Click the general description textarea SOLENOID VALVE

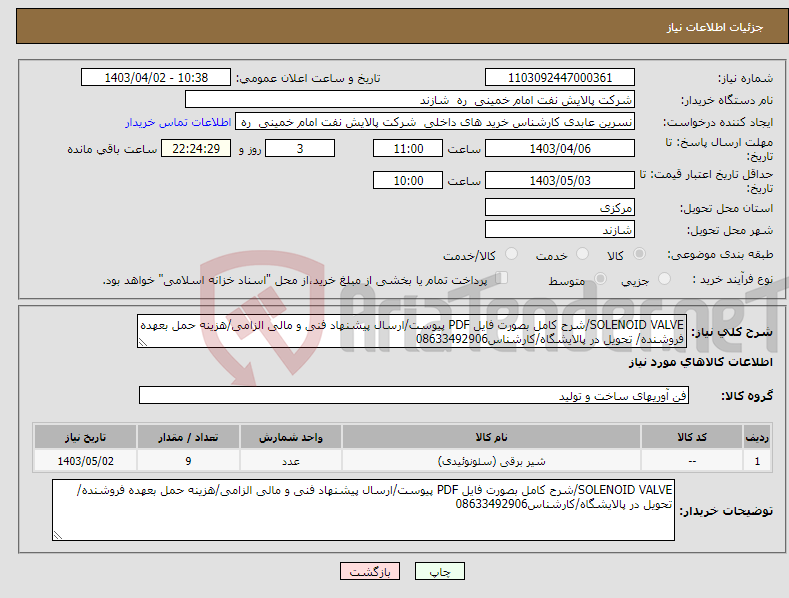click(x=412, y=331)
